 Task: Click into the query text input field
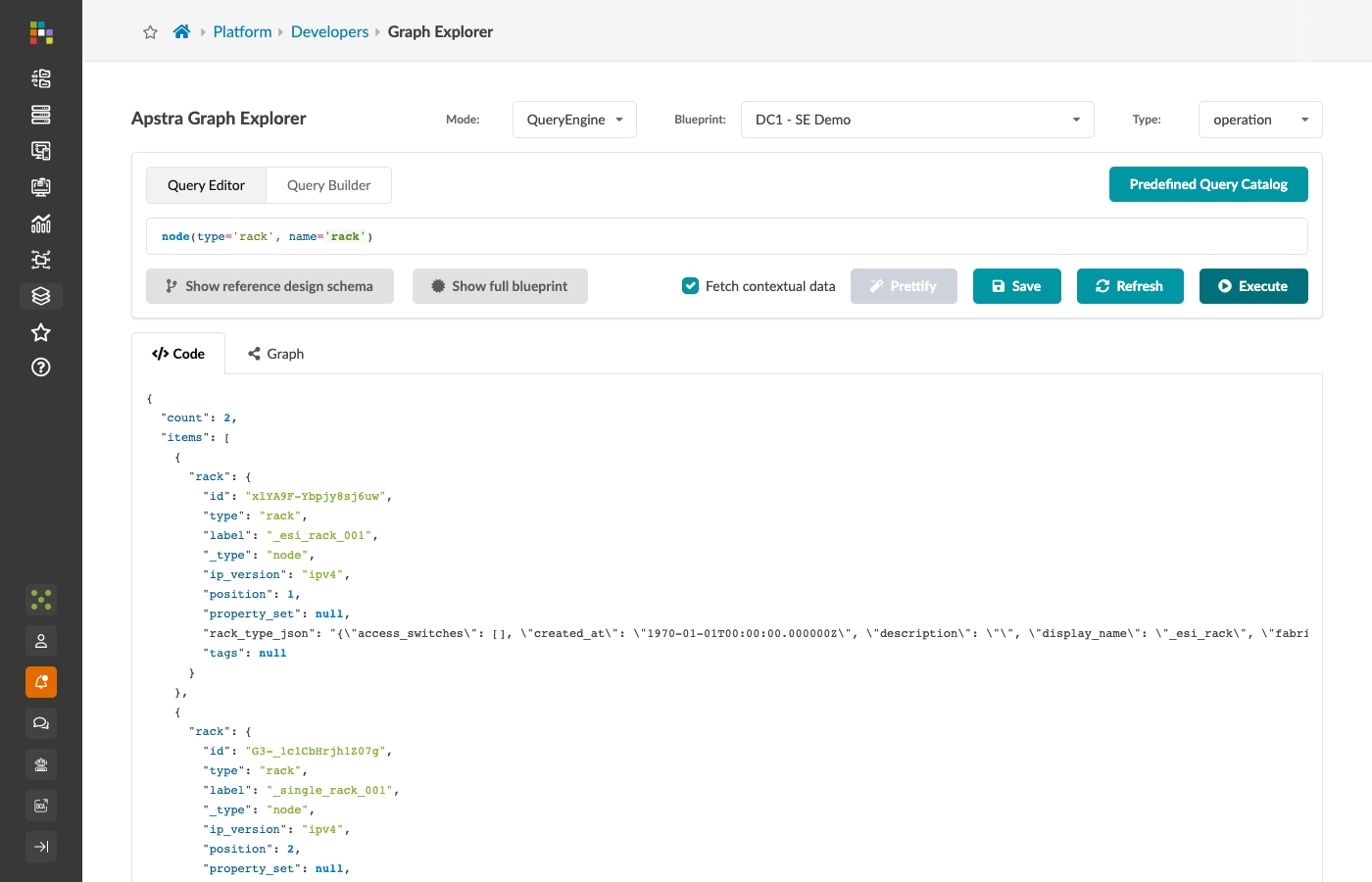click(x=727, y=236)
